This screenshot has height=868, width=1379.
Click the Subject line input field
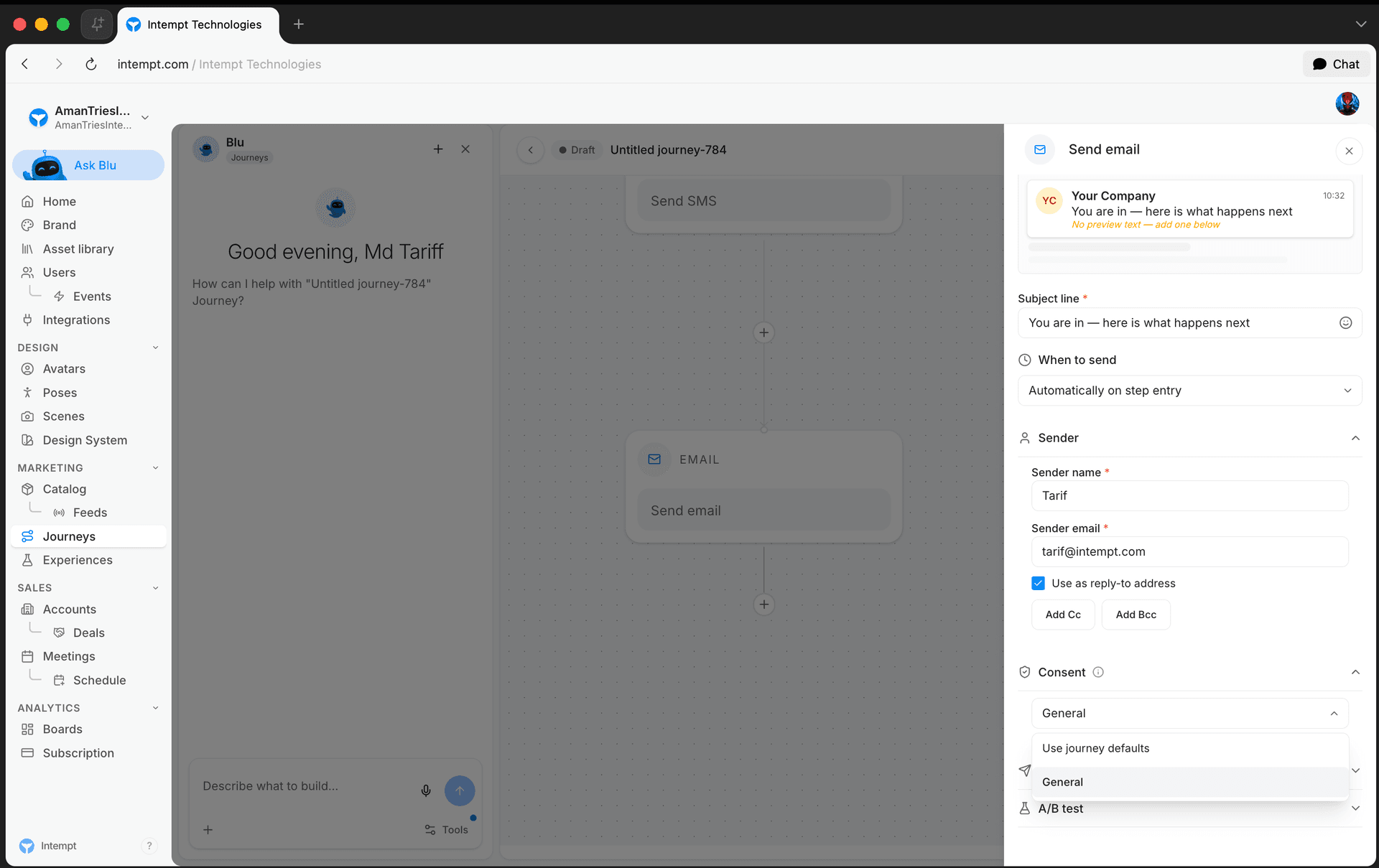(1178, 323)
